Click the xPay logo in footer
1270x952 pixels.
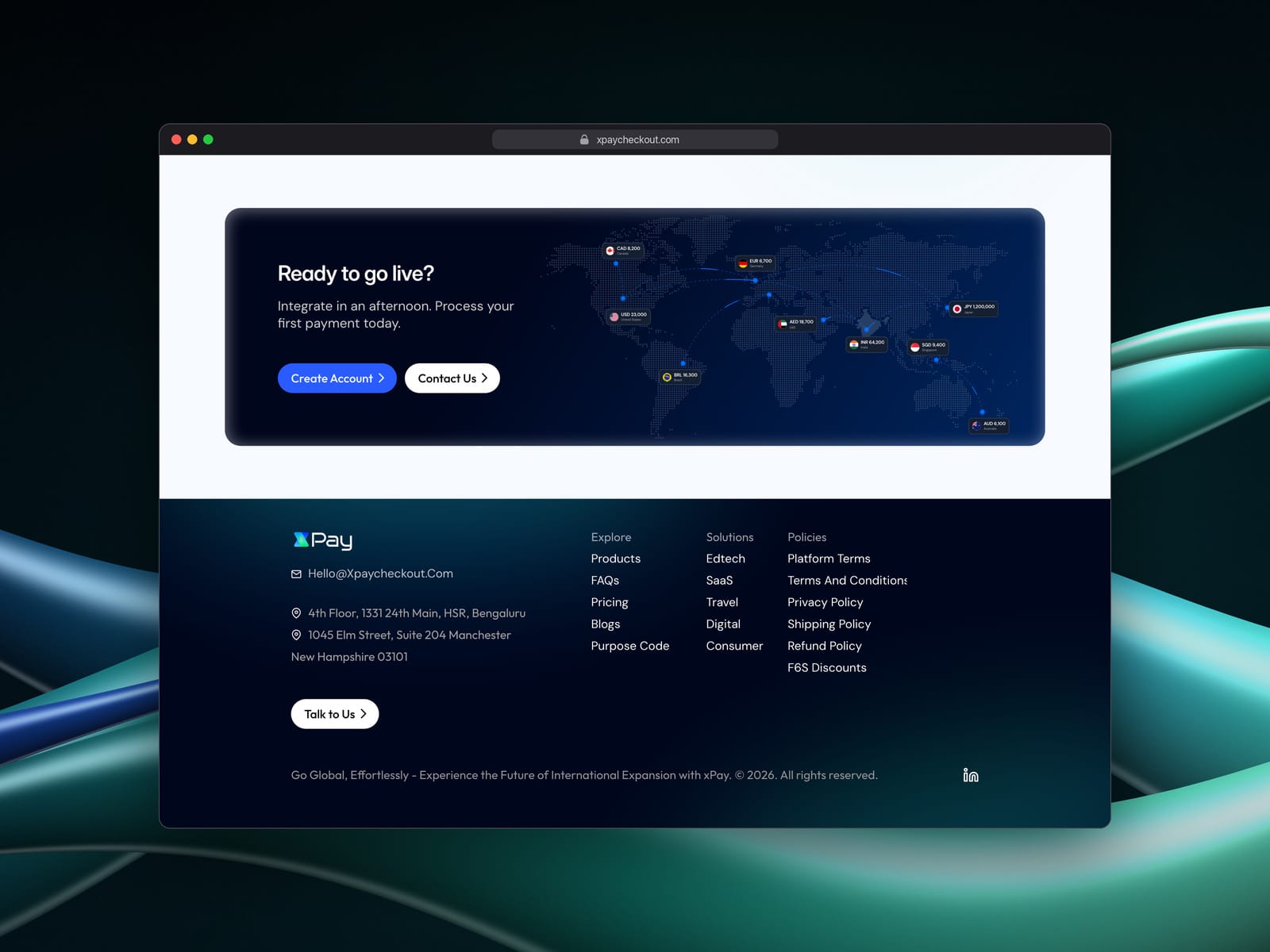pyautogui.click(x=322, y=540)
